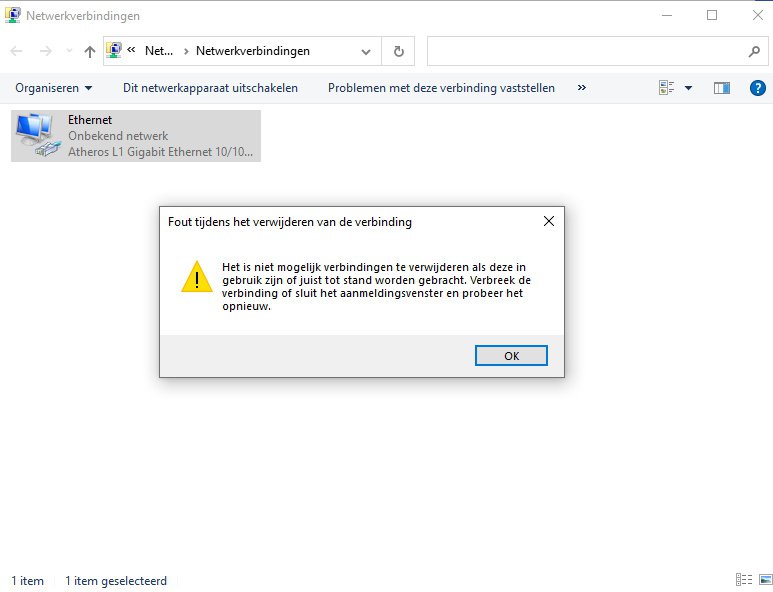Expand breadcrumb arrow before Netwerkverbindingen
This screenshot has height=592, width=773.
tap(186, 51)
